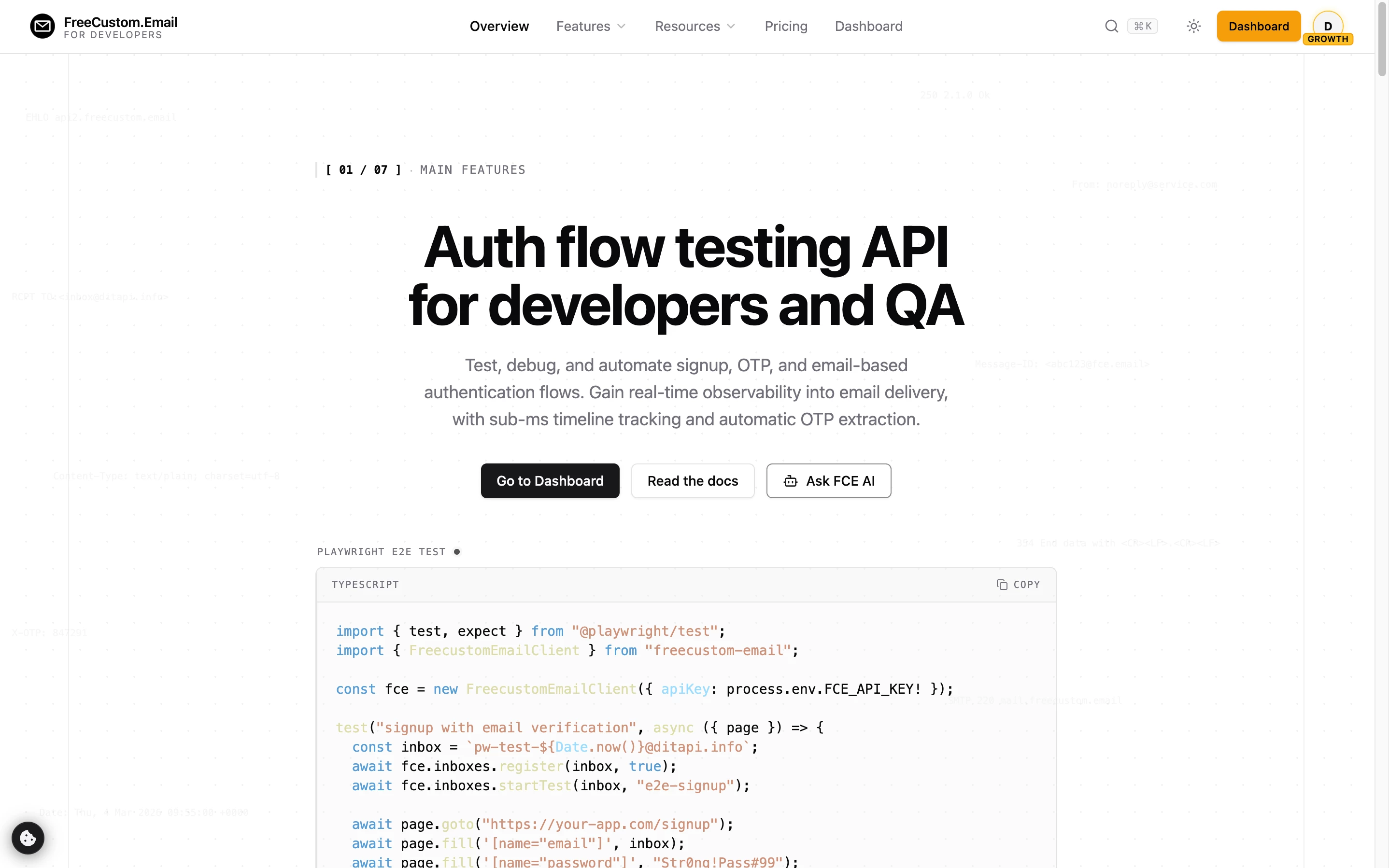Click the Playwright E2E test indicator dot
This screenshot has height=868, width=1389.
457,552
